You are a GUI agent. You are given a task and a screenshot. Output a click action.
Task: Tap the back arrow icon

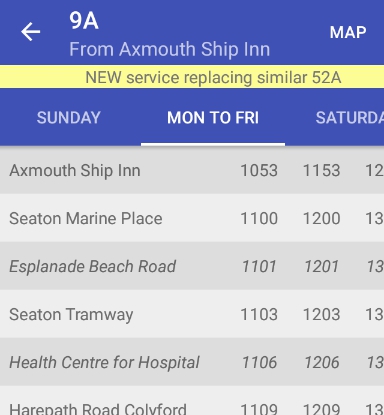coord(31,32)
